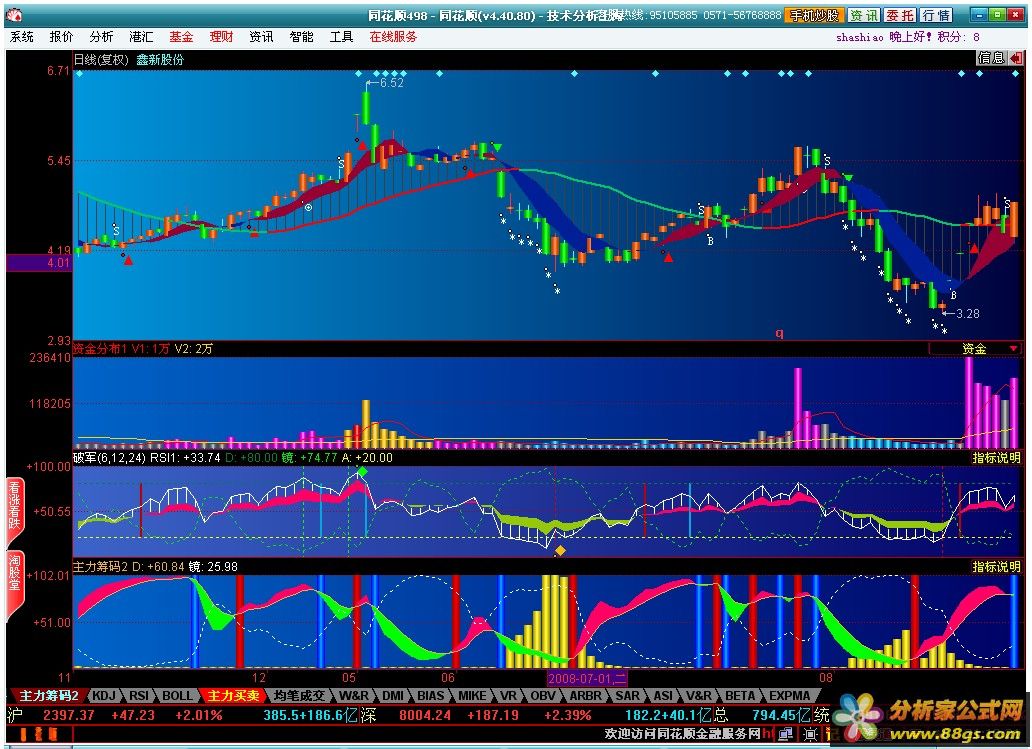Viewport: 1032px width, 749px height.
Task: Click the total turnover 794.45亿
Action: coord(781,715)
